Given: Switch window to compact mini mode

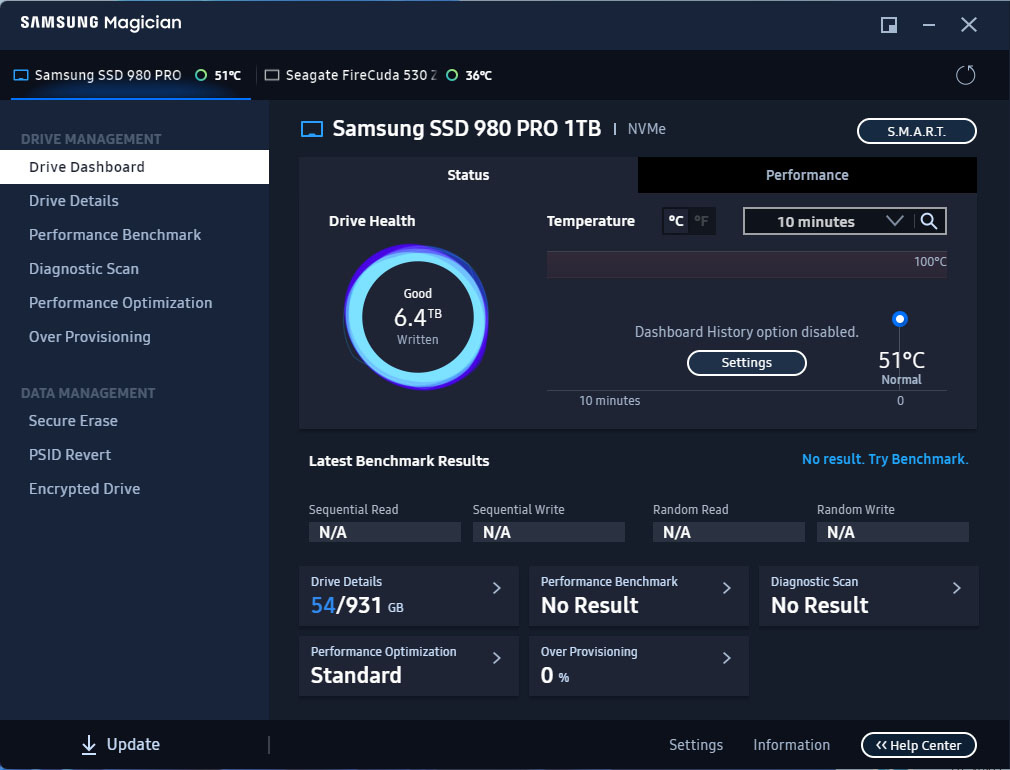Looking at the screenshot, I should (889, 25).
